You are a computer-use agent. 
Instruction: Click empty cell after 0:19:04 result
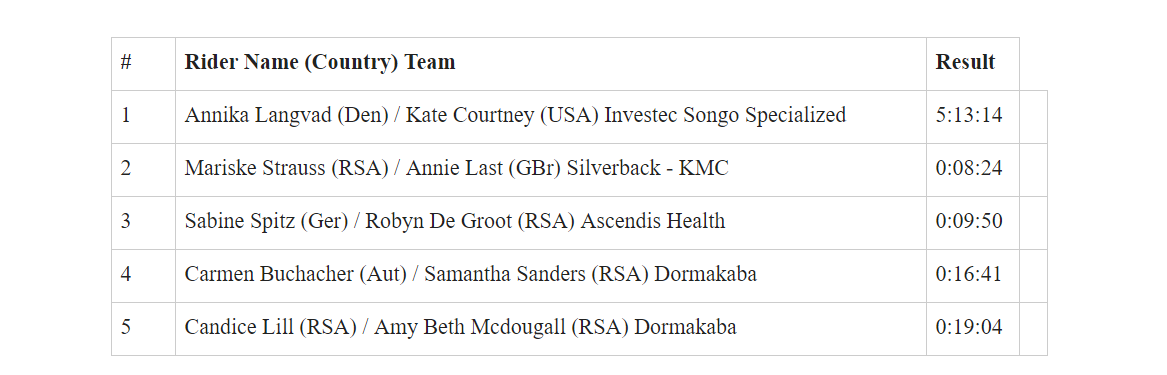point(1033,328)
